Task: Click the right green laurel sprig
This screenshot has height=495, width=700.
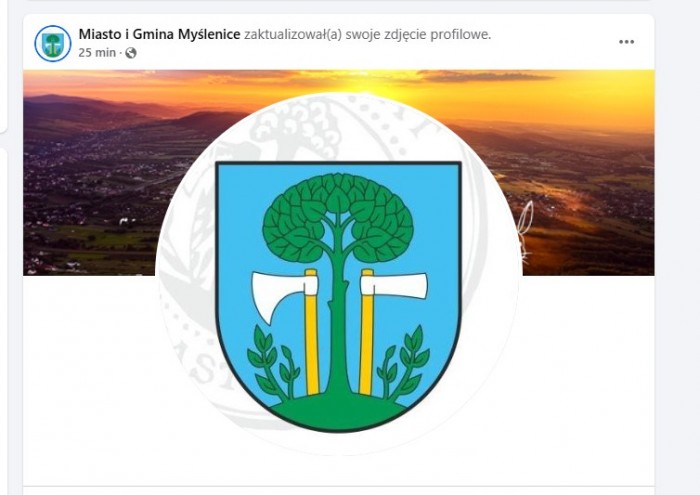Action: coord(404,362)
